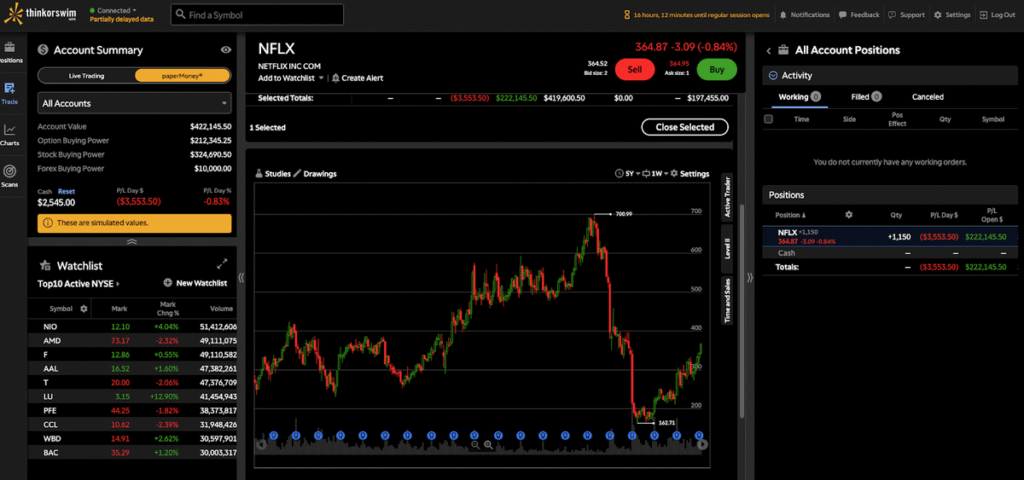Click the chart zoom out magnifier
1024x480 pixels.
click(x=476, y=445)
